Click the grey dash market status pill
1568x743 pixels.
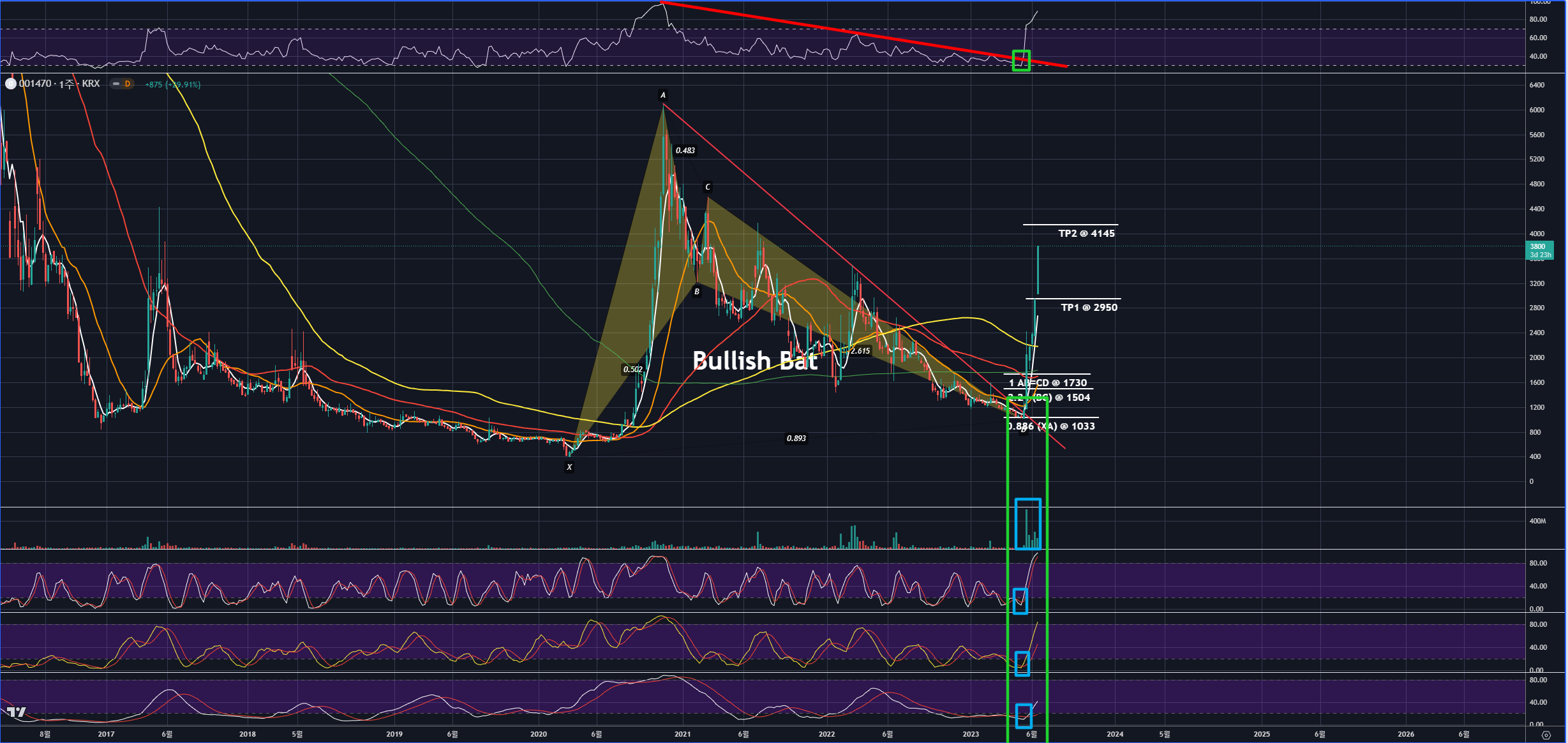point(116,84)
